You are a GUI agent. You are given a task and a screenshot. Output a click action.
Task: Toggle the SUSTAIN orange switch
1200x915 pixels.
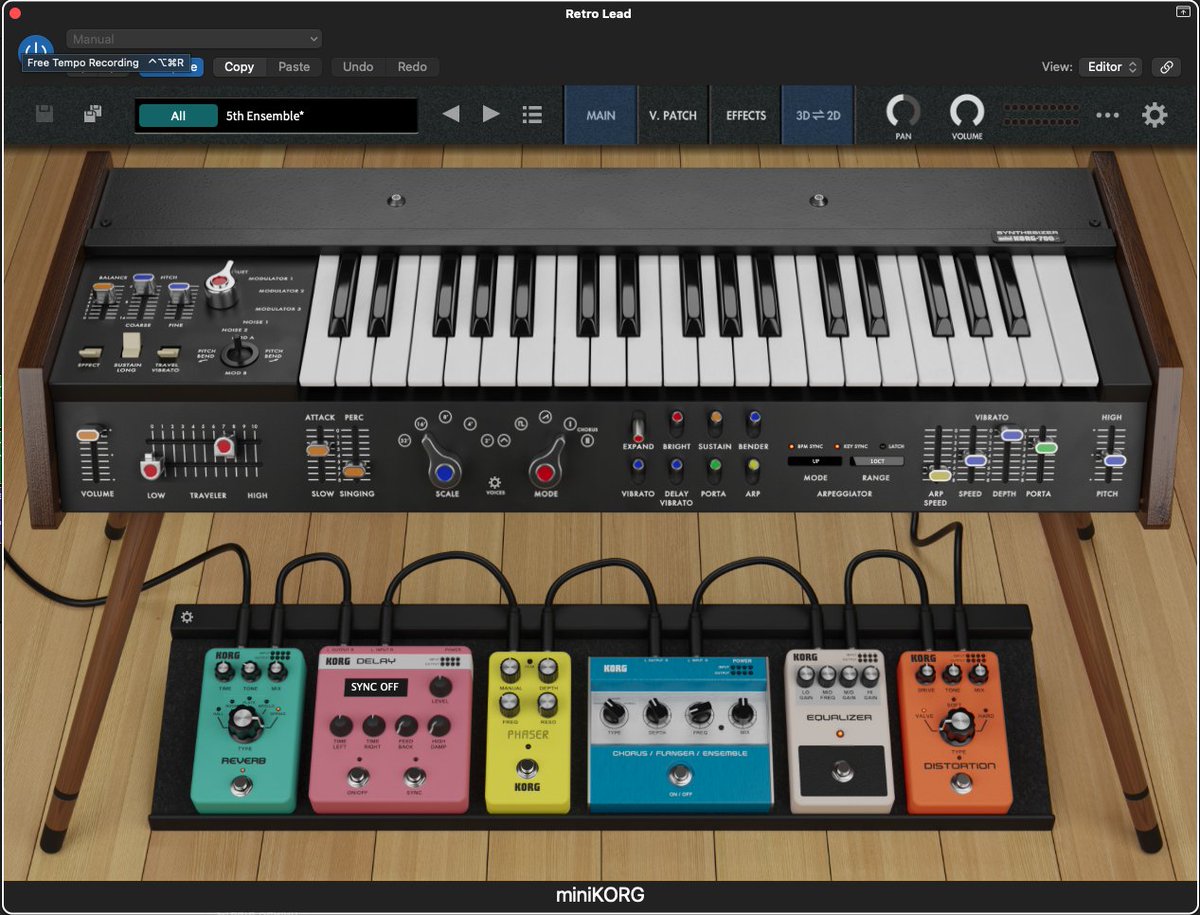click(715, 422)
